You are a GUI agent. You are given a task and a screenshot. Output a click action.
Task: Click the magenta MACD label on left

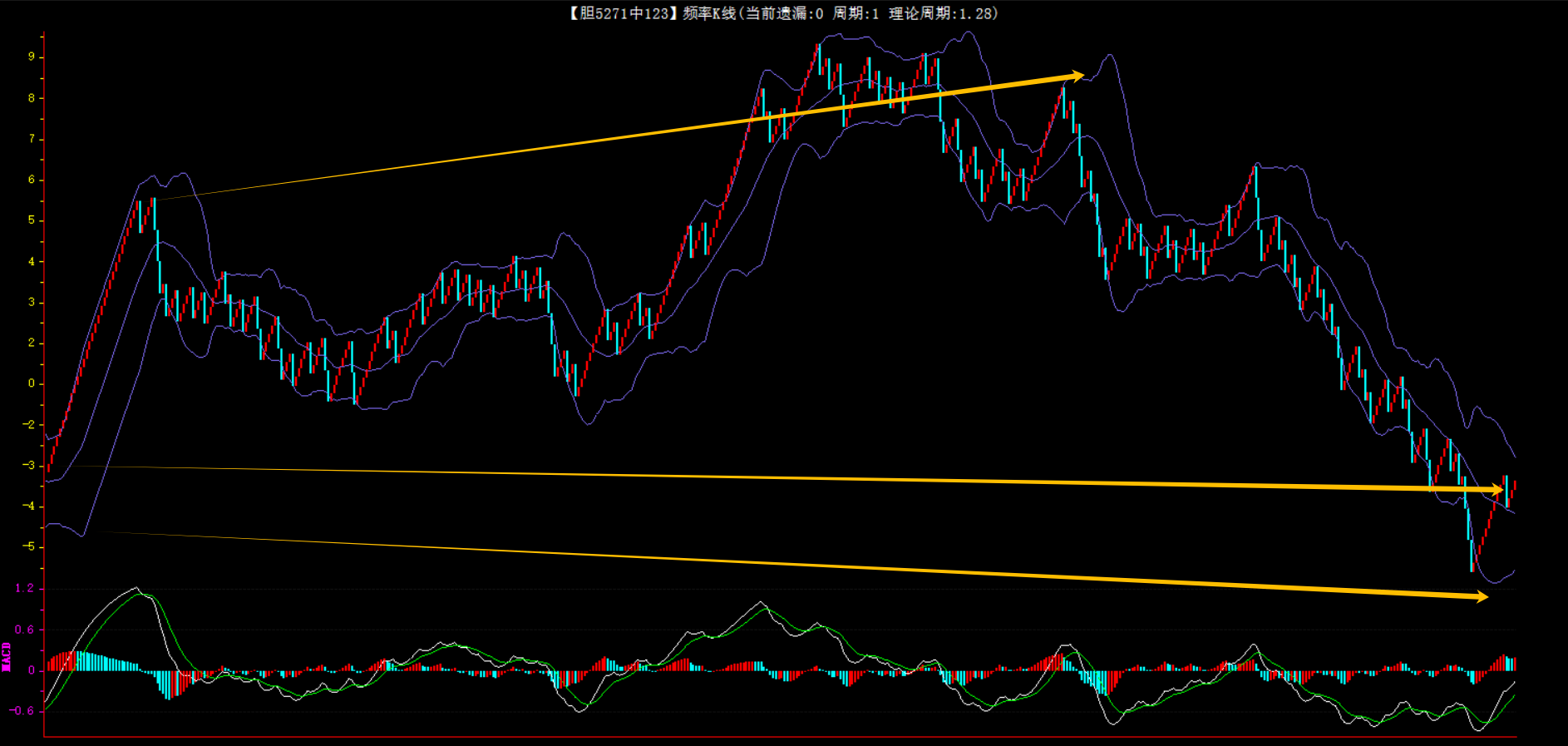[7, 656]
